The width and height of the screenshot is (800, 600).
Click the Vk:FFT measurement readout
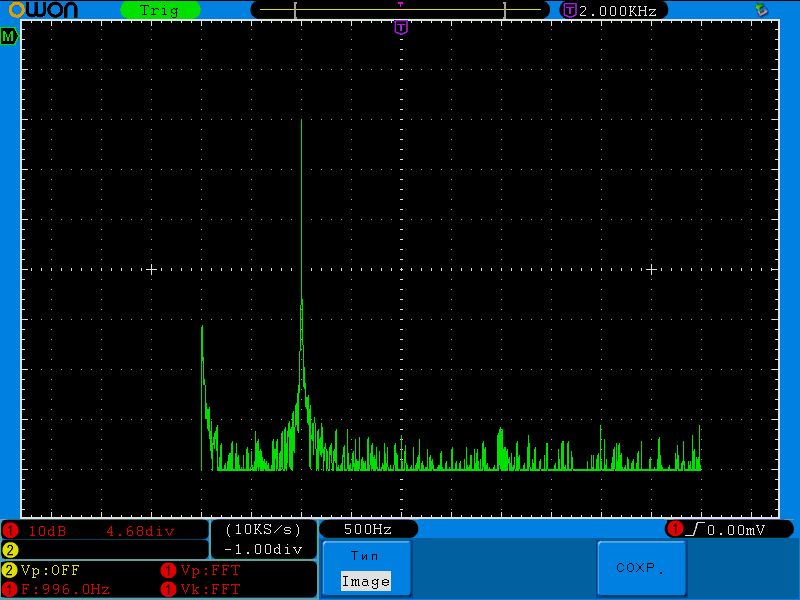coord(210,589)
